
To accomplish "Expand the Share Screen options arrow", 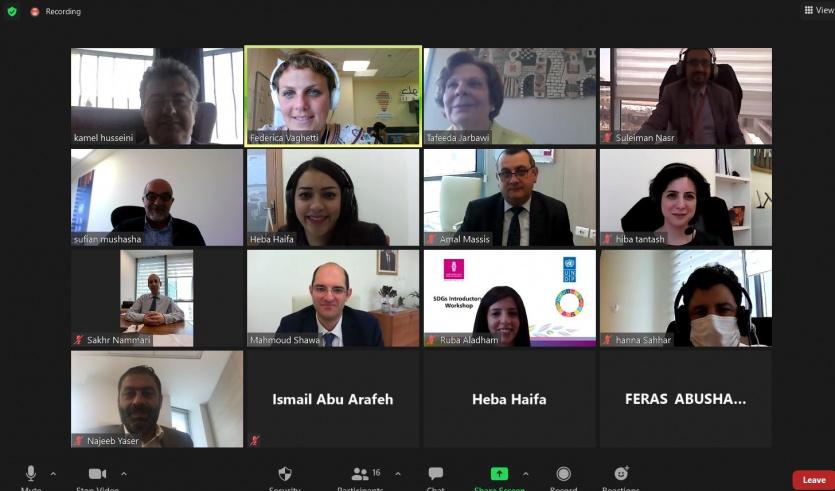I will [526, 473].
